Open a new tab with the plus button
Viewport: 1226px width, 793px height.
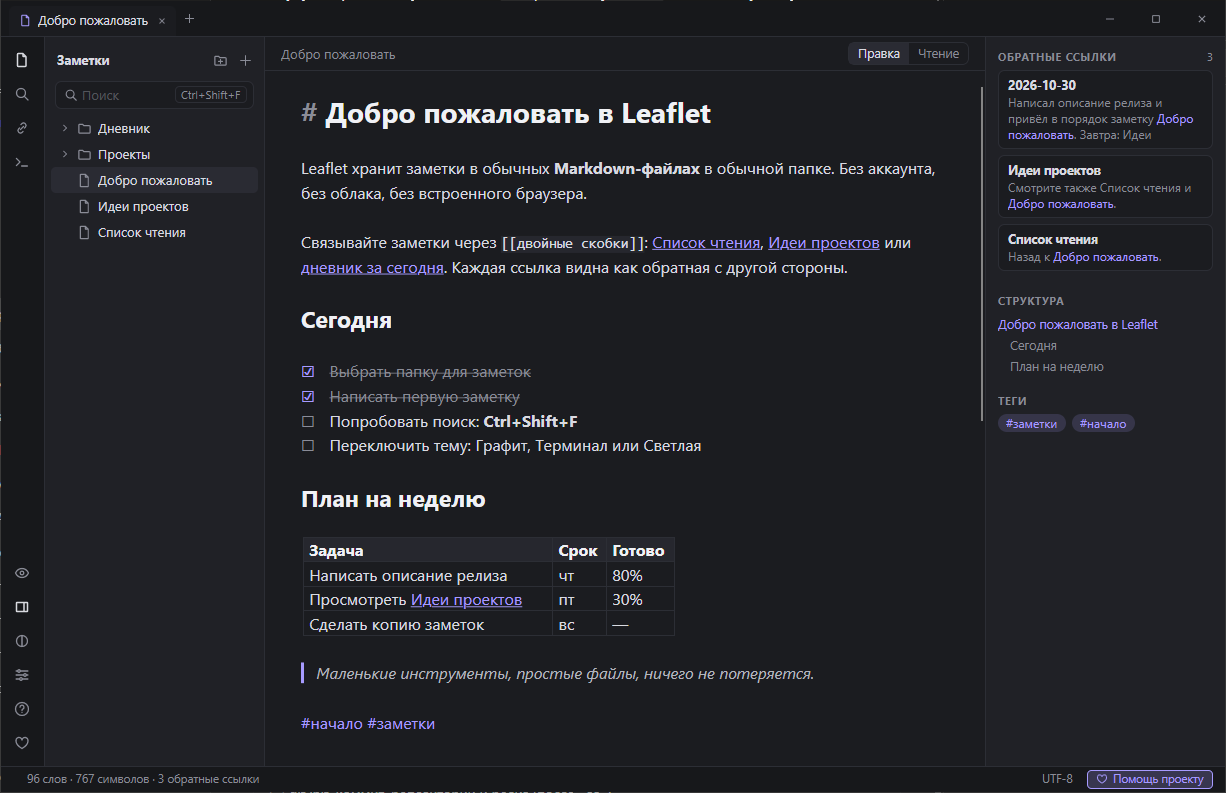tap(190, 19)
